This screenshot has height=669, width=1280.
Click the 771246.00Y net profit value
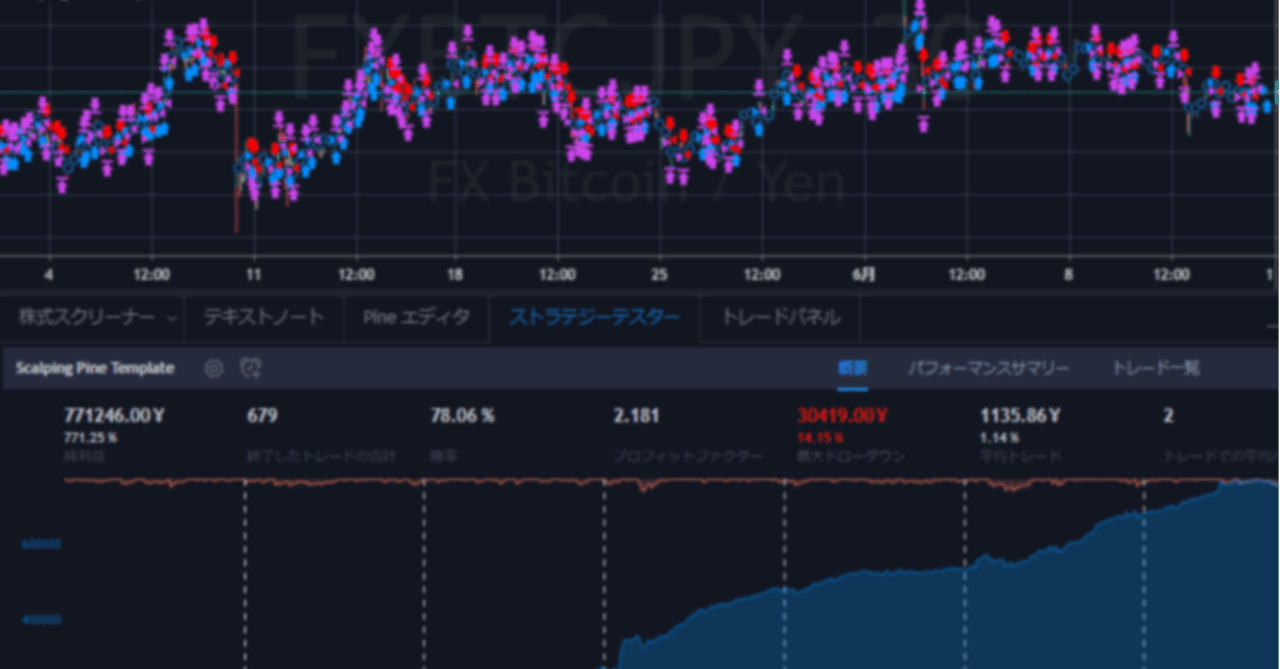(x=113, y=415)
